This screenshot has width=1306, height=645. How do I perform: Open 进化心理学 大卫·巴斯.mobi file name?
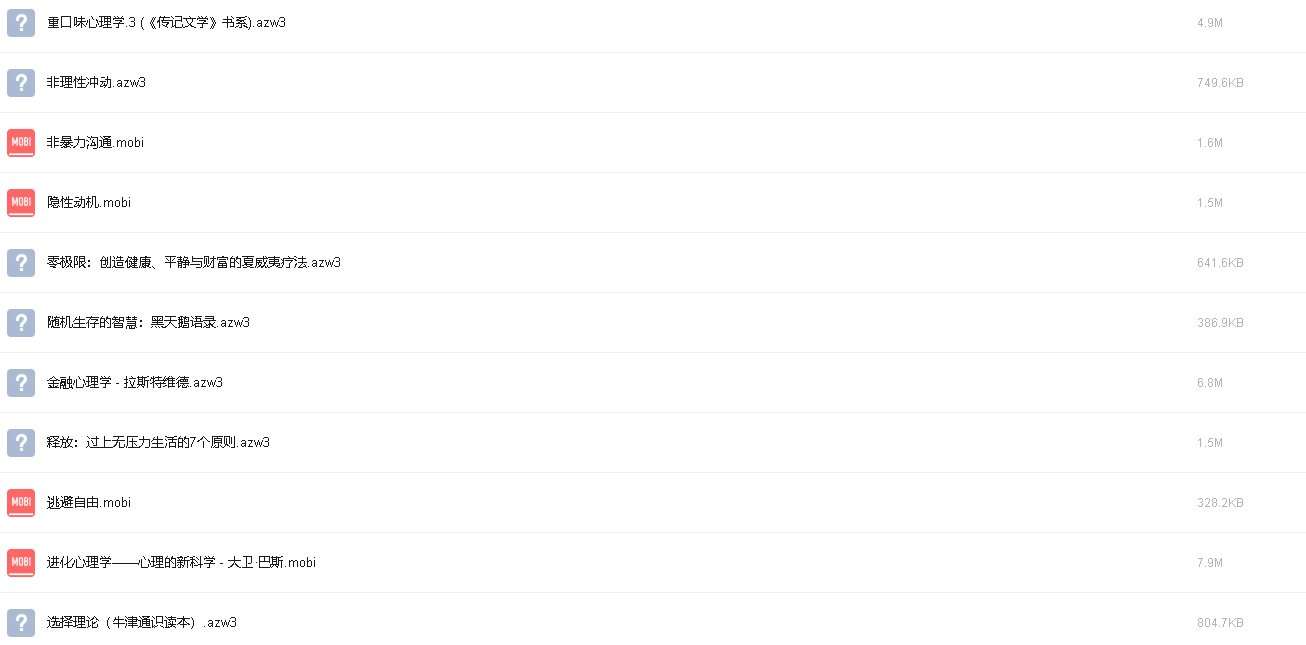[181, 562]
